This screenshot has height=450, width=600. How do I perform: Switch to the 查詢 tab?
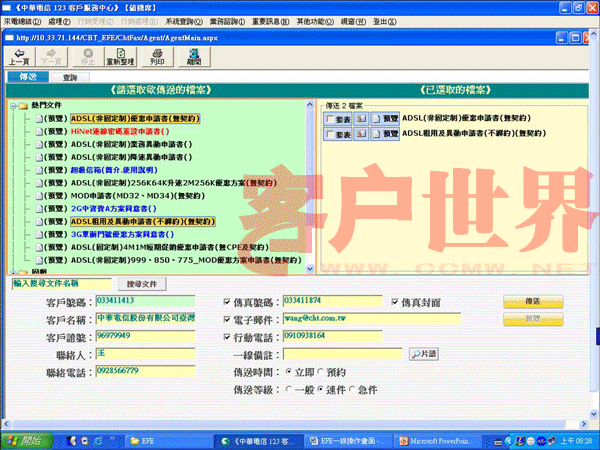tap(70, 76)
